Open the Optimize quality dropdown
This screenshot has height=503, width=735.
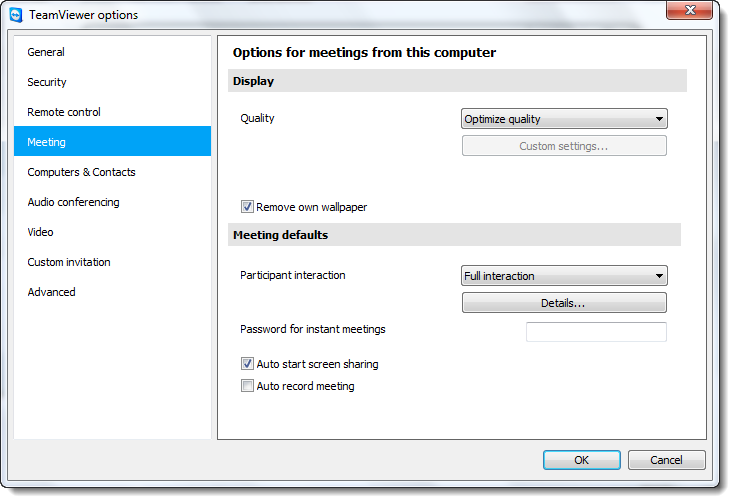coord(564,119)
